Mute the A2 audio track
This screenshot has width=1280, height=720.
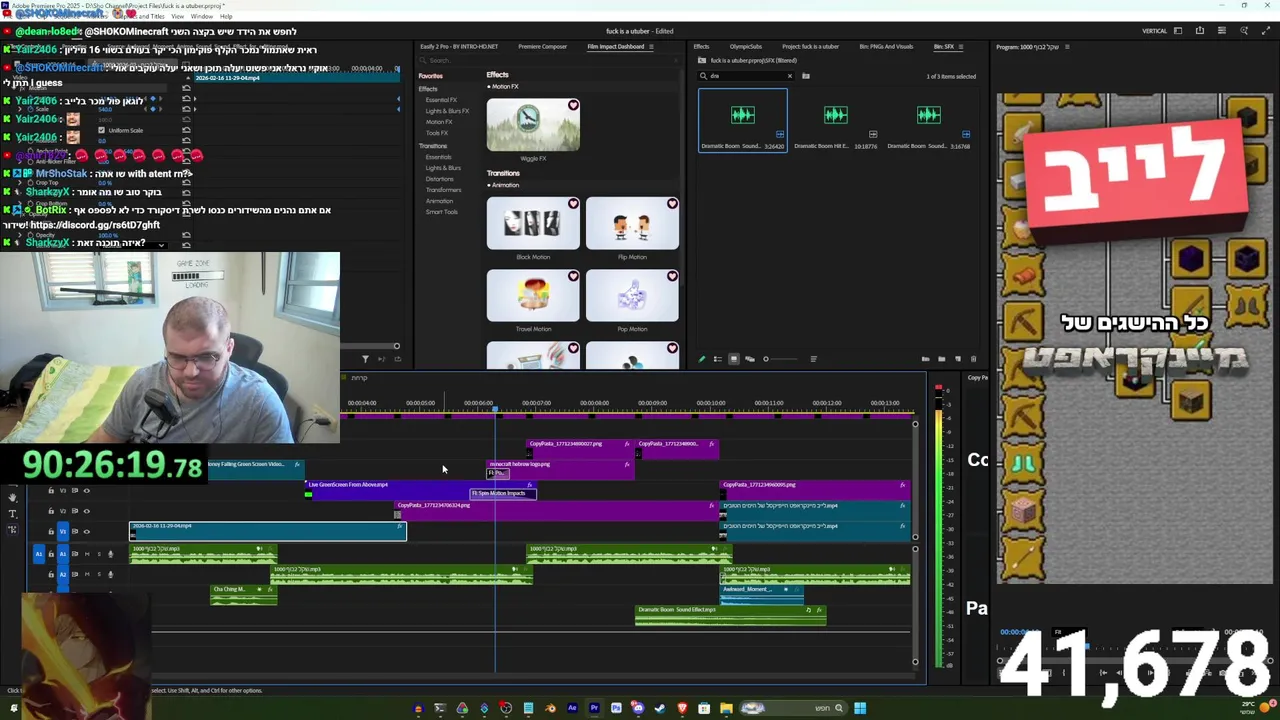pos(87,574)
